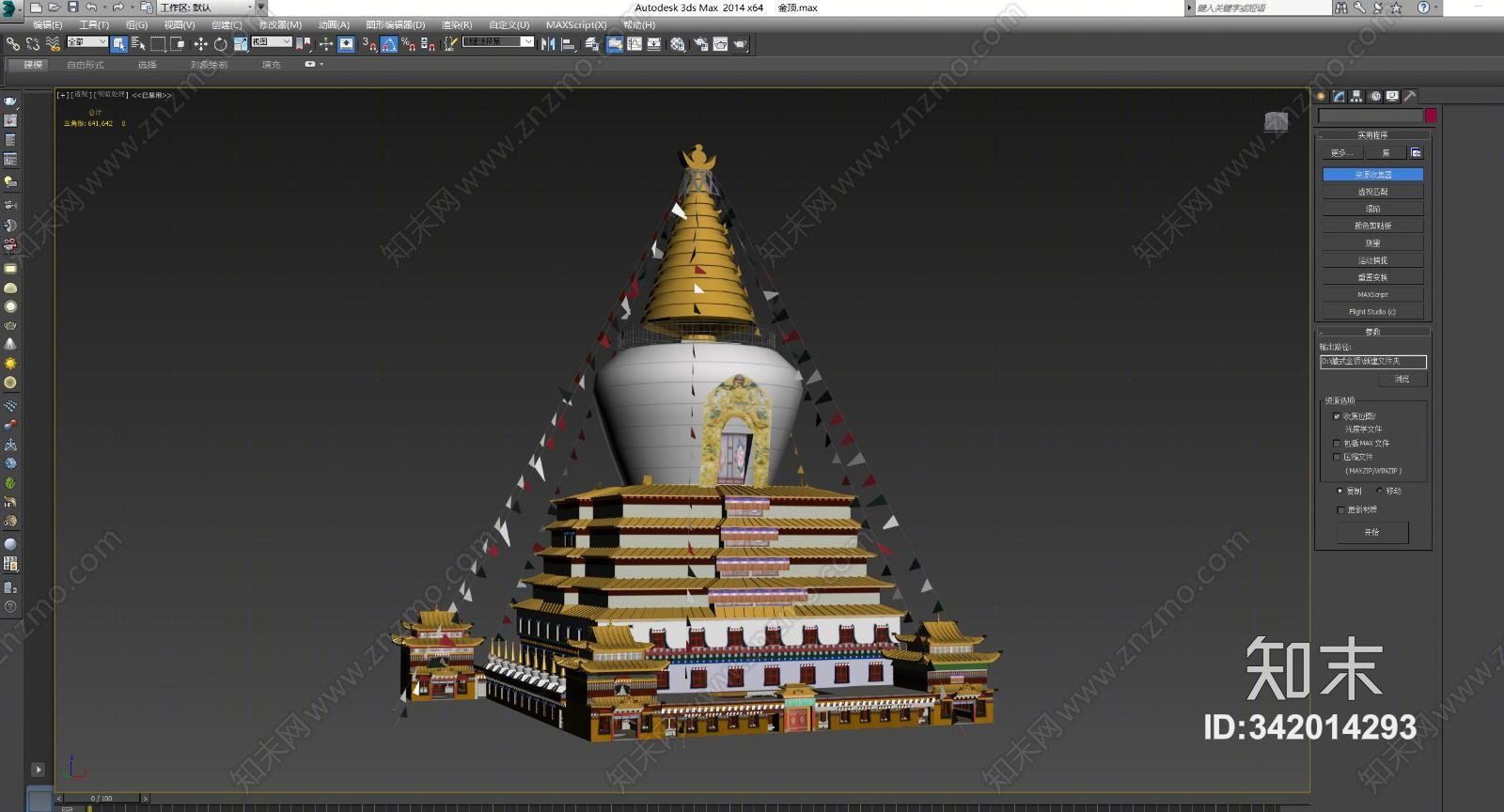Click the Mirror tool icon

[549, 43]
